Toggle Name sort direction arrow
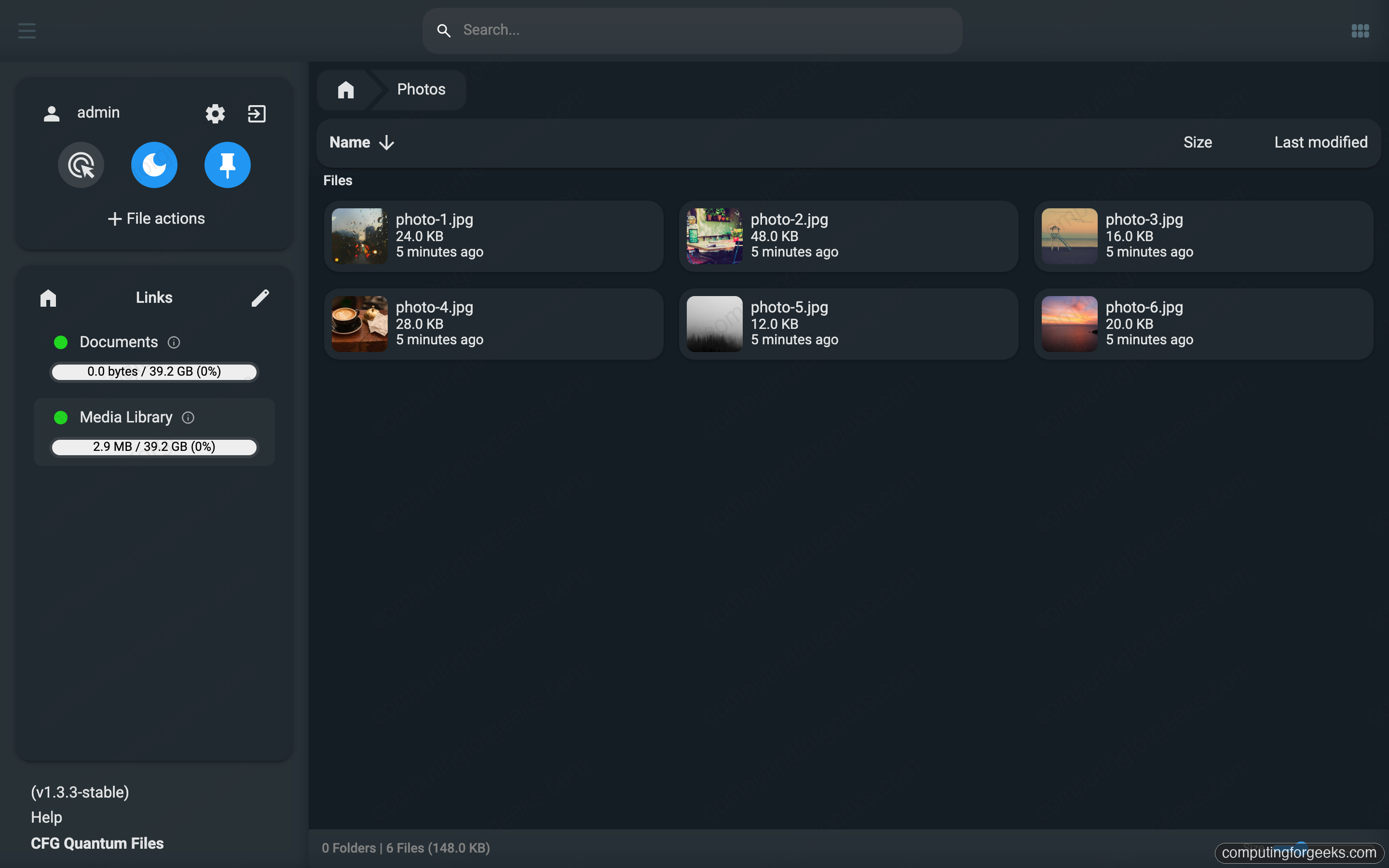The width and height of the screenshot is (1389, 868). [387, 142]
